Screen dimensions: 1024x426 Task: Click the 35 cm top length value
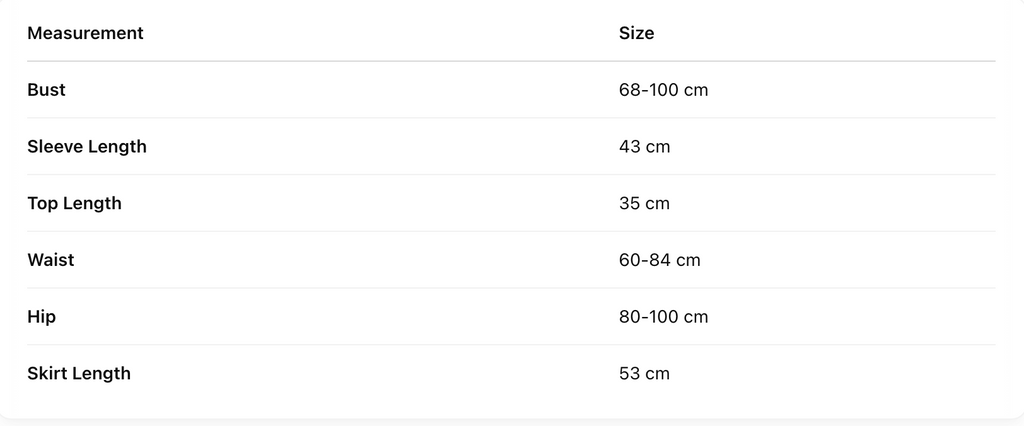[644, 204]
